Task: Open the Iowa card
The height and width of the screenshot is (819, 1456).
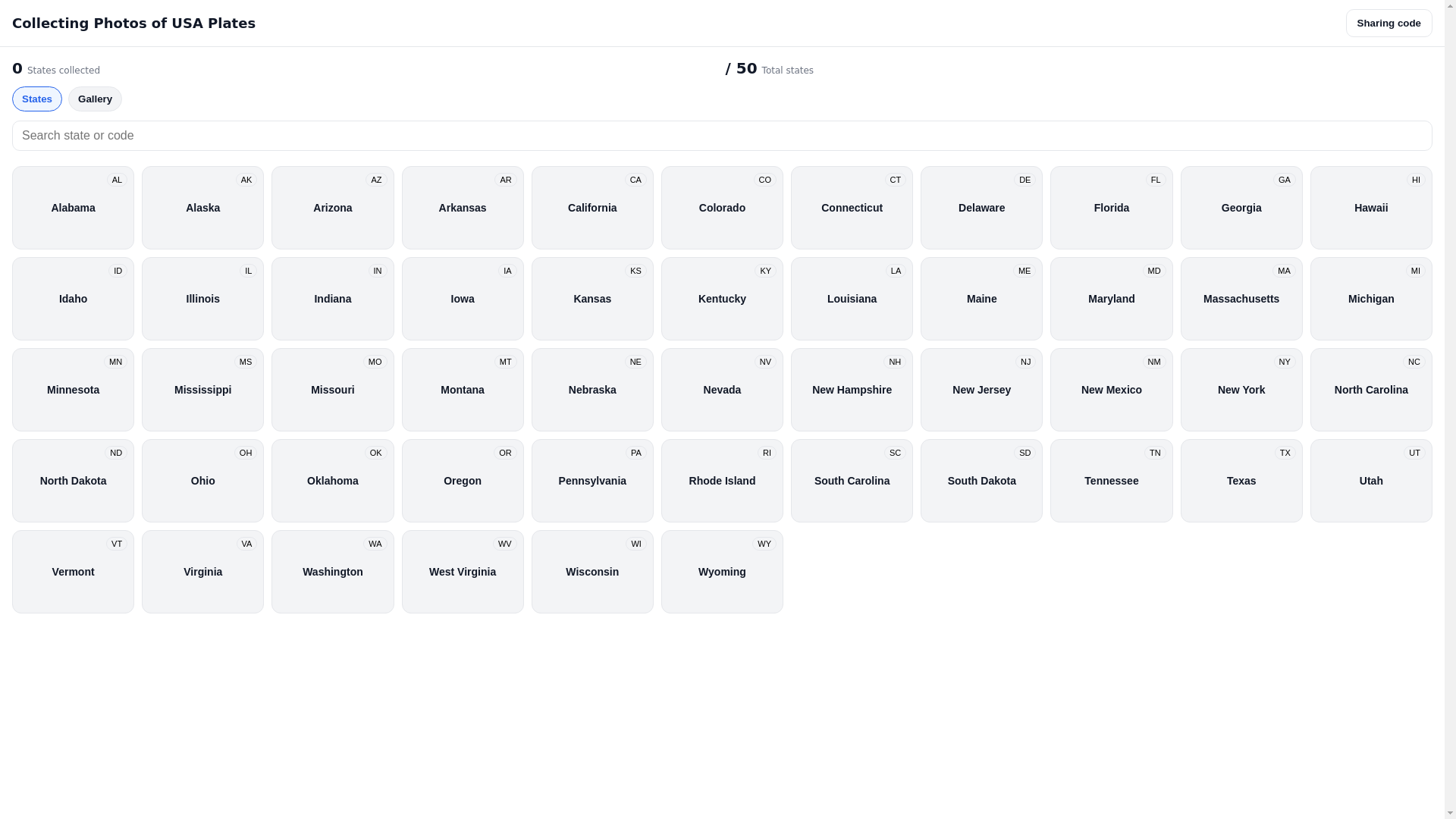Action: [463, 299]
